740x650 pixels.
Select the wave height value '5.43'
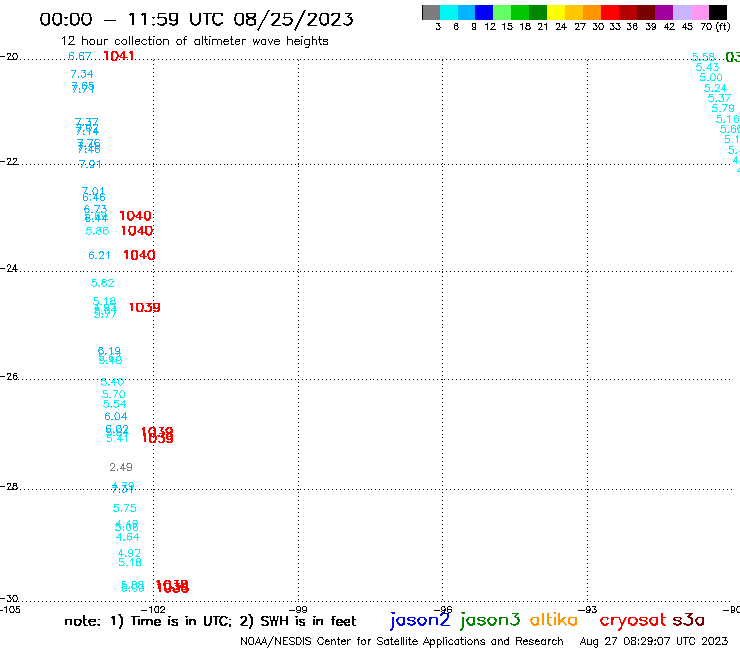707,68
